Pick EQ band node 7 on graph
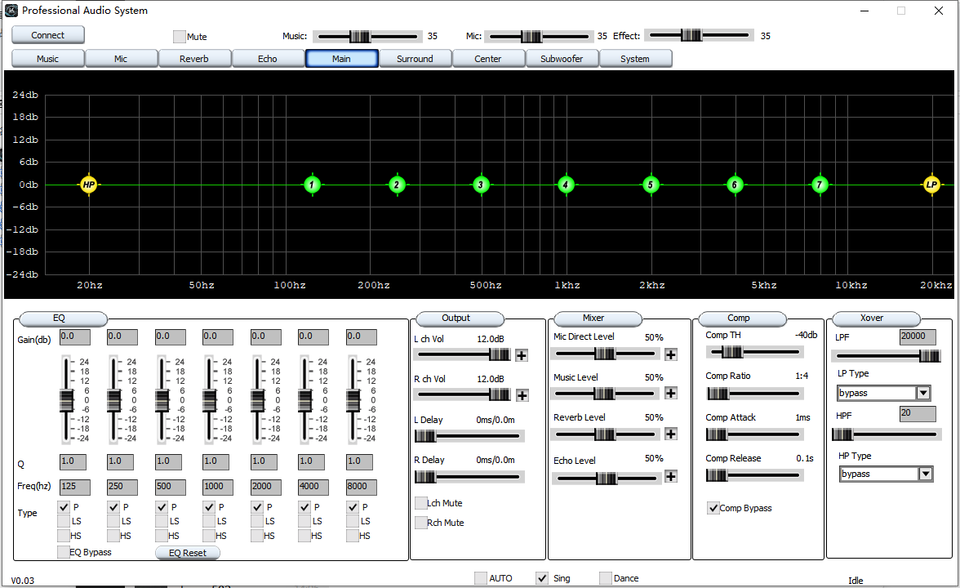 [x=820, y=185]
